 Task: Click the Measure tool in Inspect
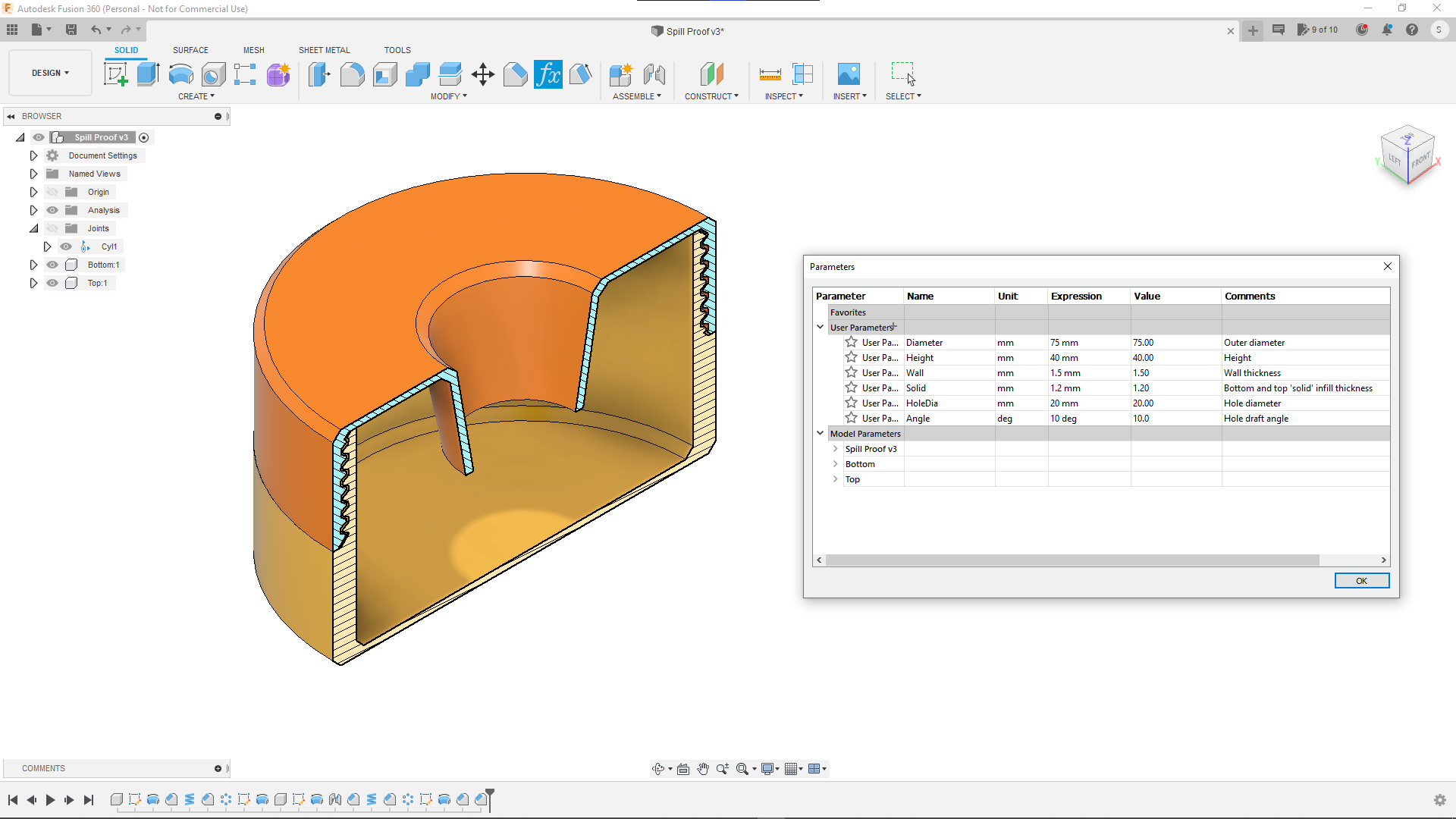tap(770, 74)
